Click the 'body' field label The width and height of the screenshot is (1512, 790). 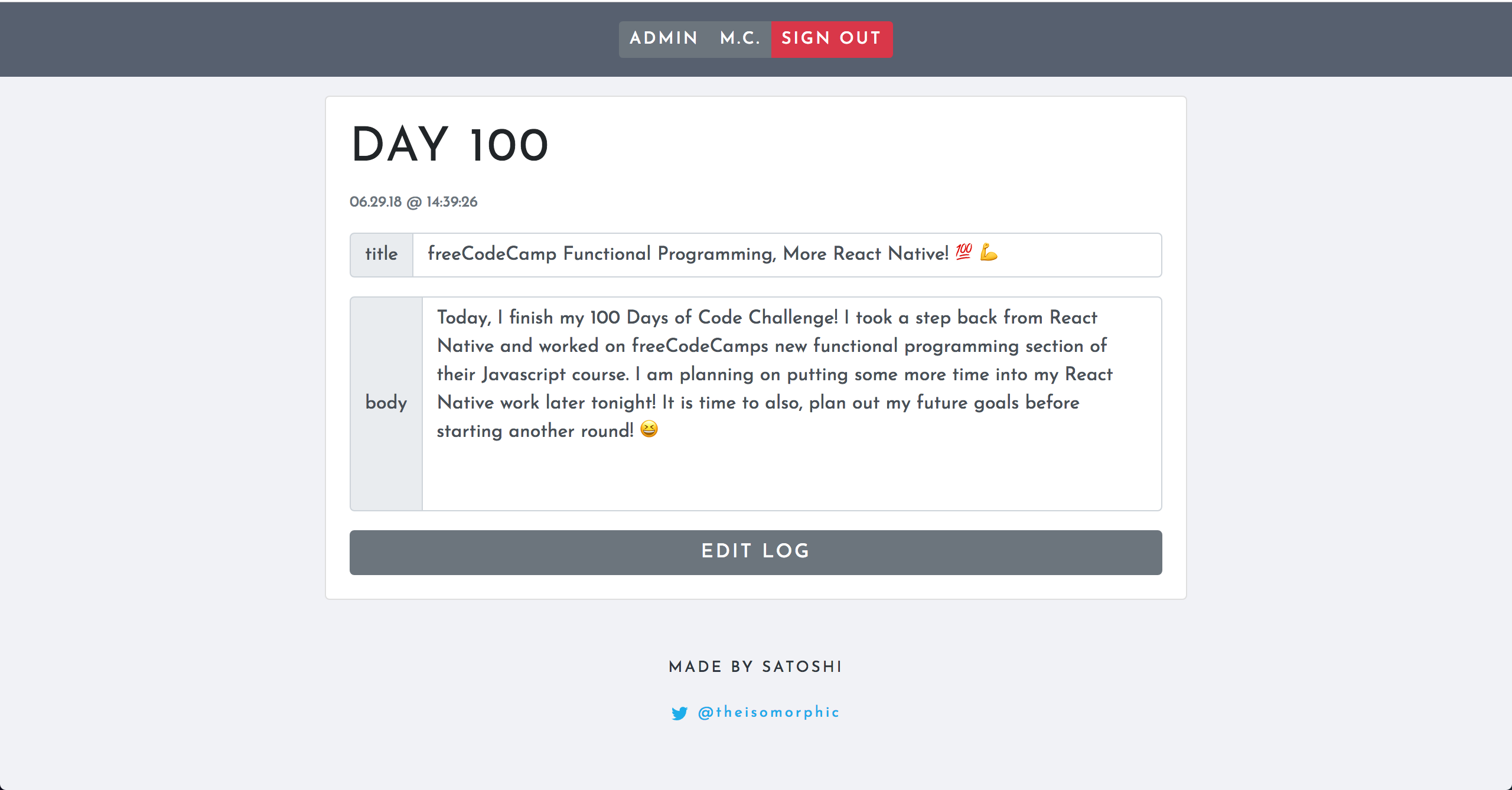click(386, 403)
